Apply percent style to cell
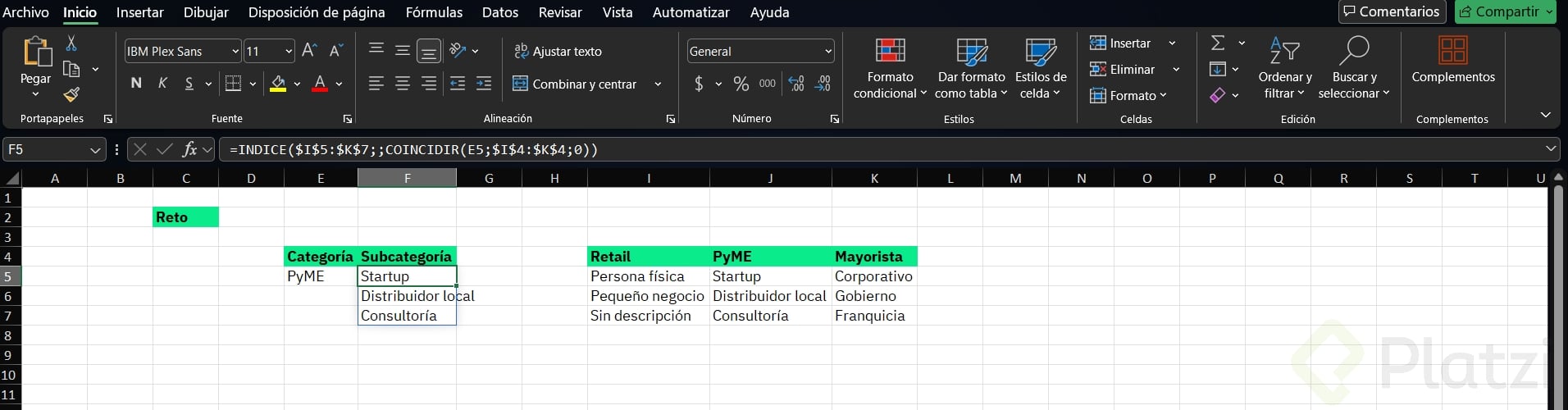1568x410 pixels. (741, 84)
